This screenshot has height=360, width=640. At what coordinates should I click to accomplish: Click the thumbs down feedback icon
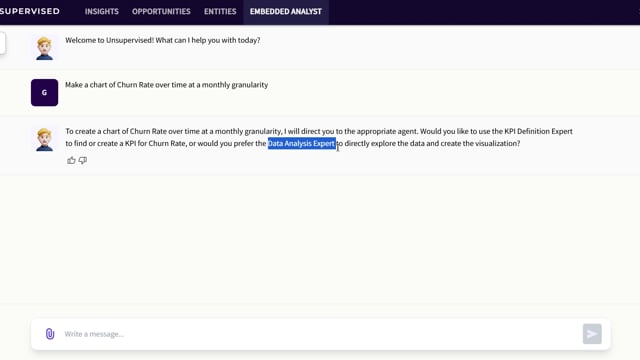coord(83,160)
